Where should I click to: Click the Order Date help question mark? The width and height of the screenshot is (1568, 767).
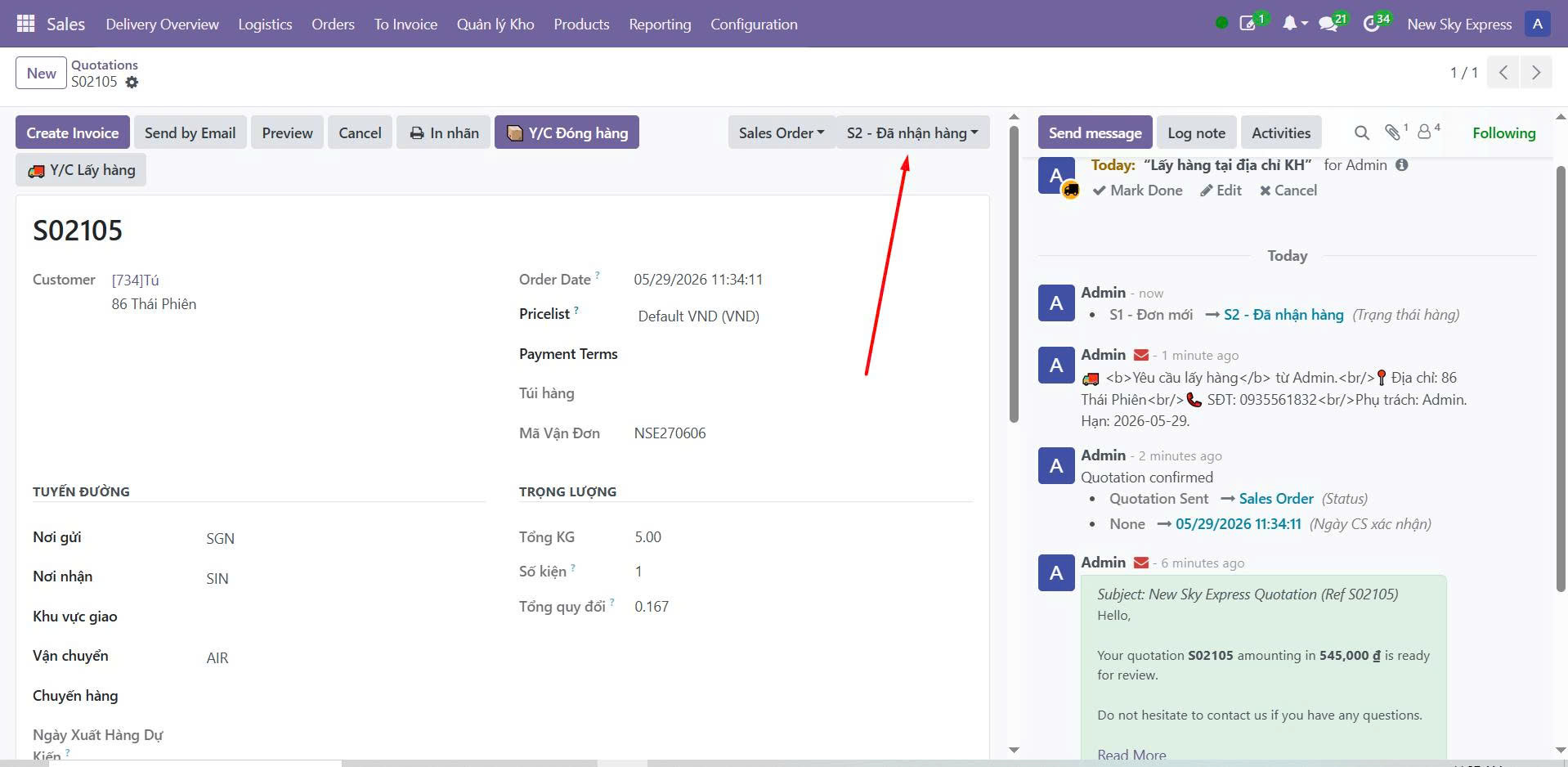pyautogui.click(x=598, y=276)
